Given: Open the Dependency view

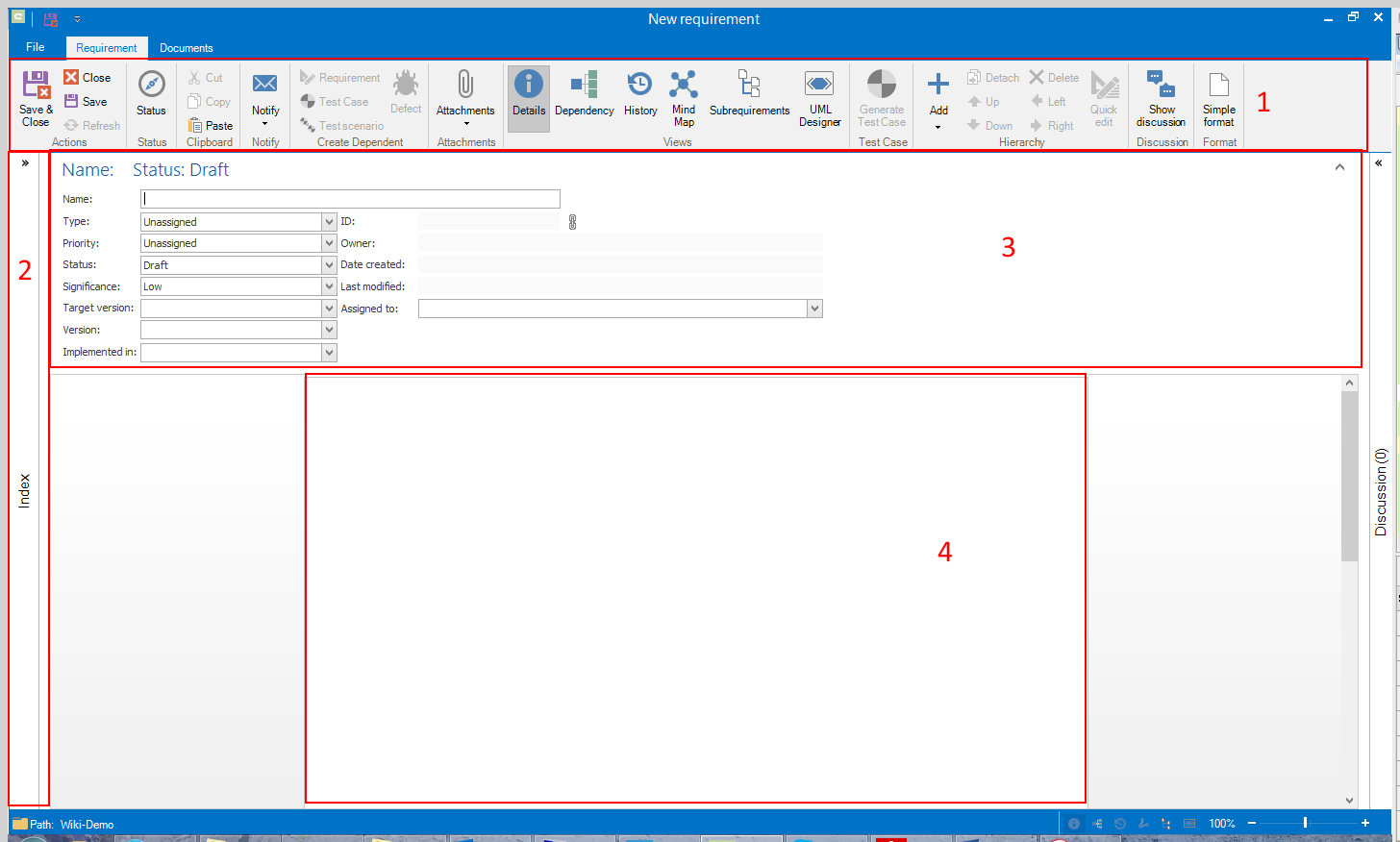Looking at the screenshot, I should click(584, 97).
